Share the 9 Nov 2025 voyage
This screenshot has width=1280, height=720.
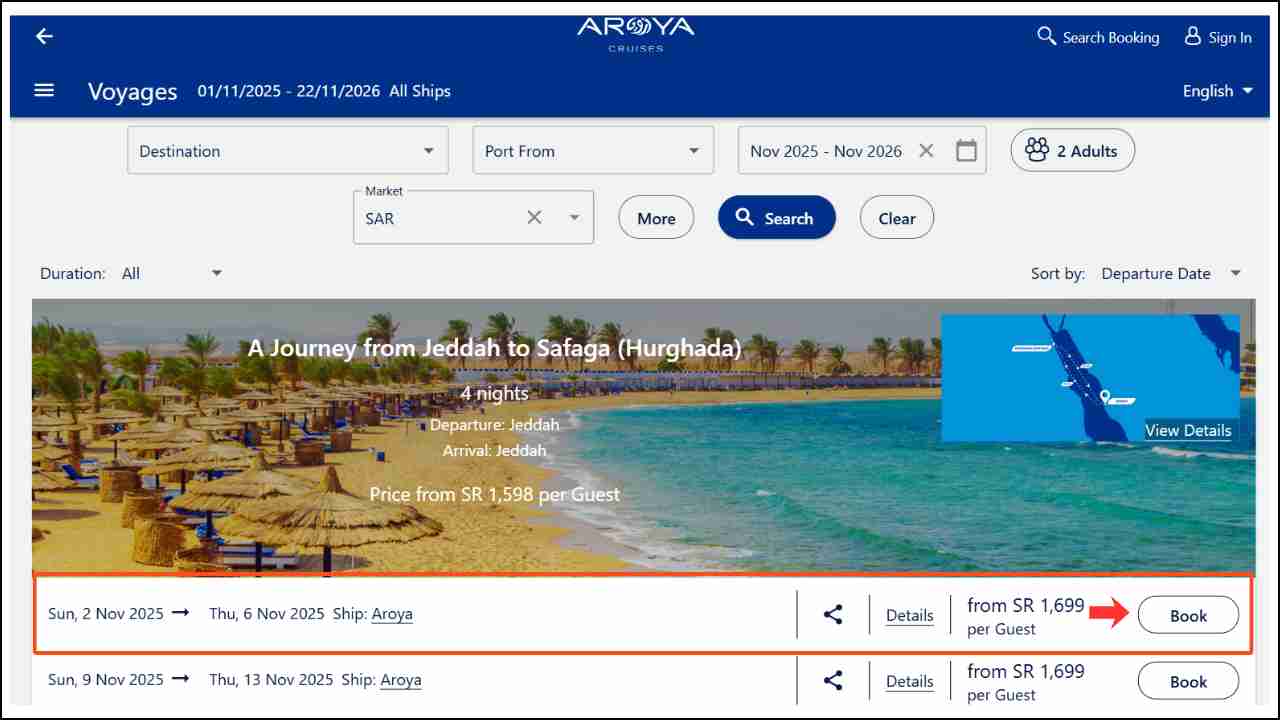pyautogui.click(x=833, y=680)
